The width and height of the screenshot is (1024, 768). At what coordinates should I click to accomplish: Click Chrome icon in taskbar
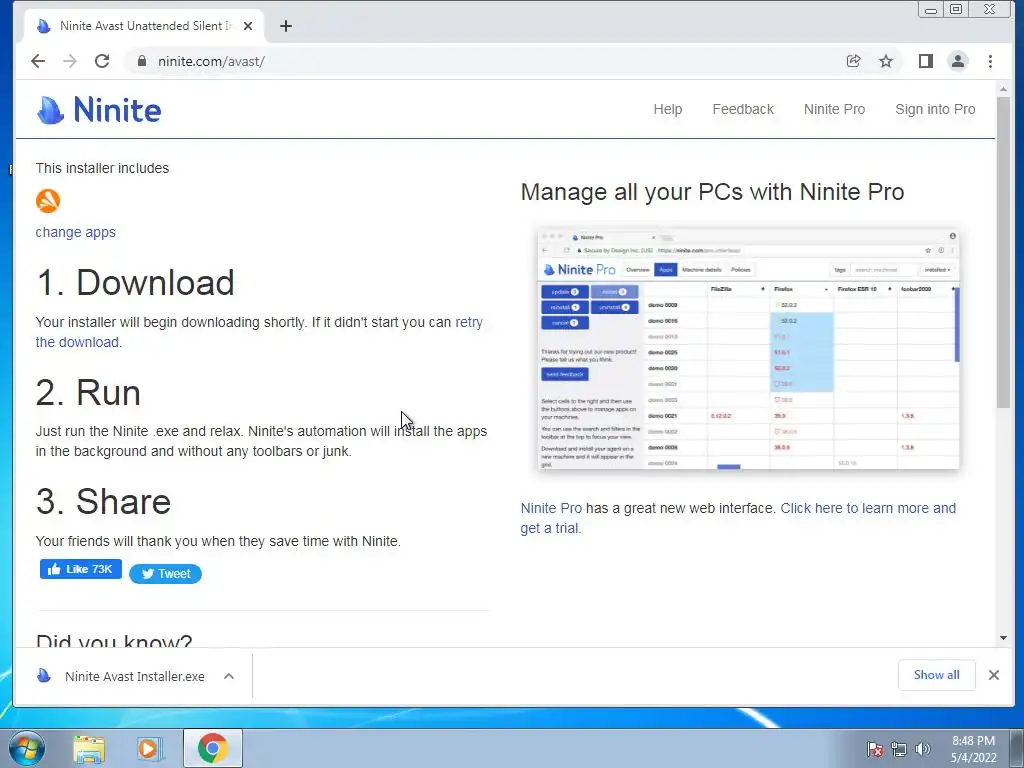[213, 748]
